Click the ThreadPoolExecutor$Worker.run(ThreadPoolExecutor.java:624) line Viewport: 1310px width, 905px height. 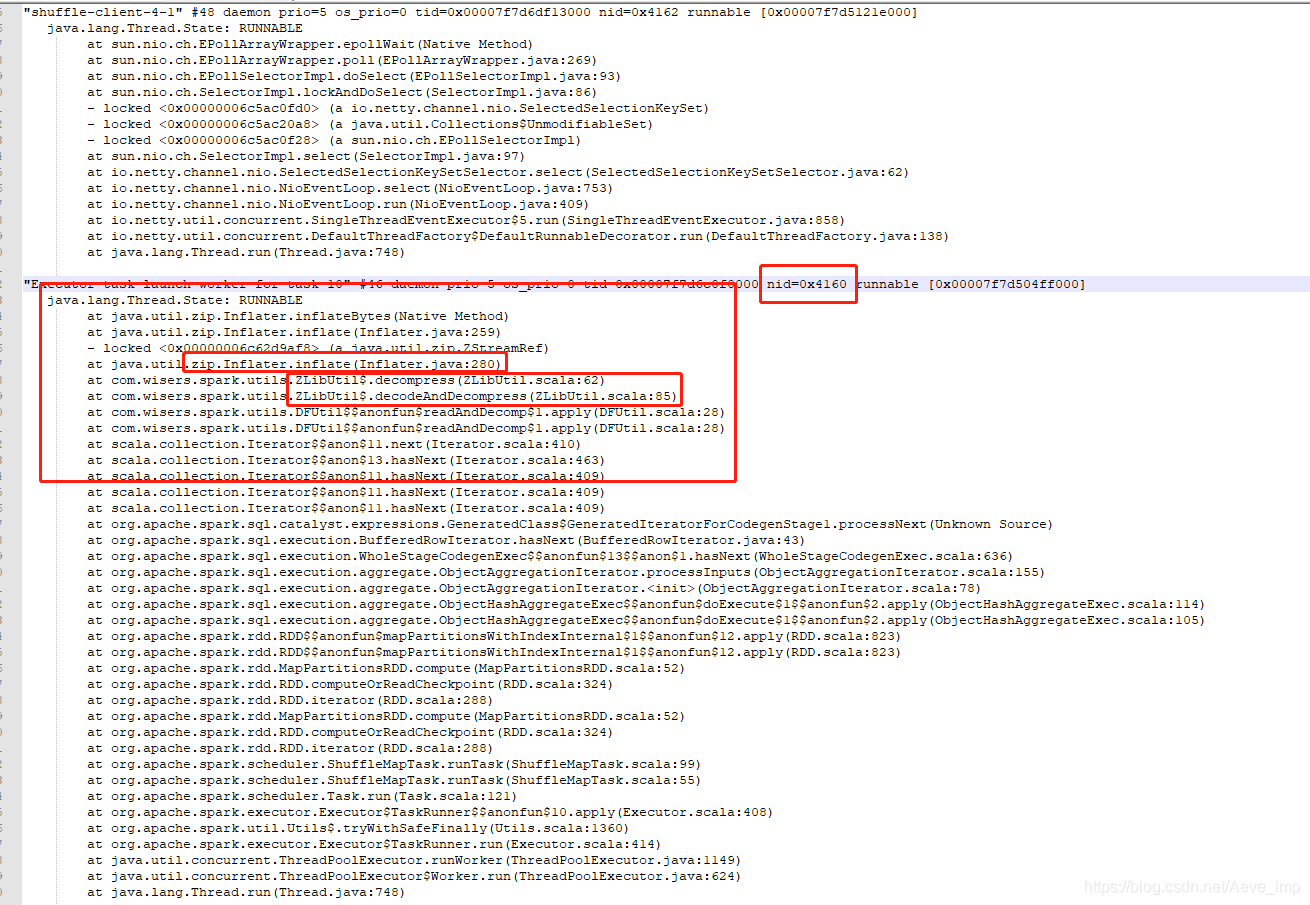[414, 876]
